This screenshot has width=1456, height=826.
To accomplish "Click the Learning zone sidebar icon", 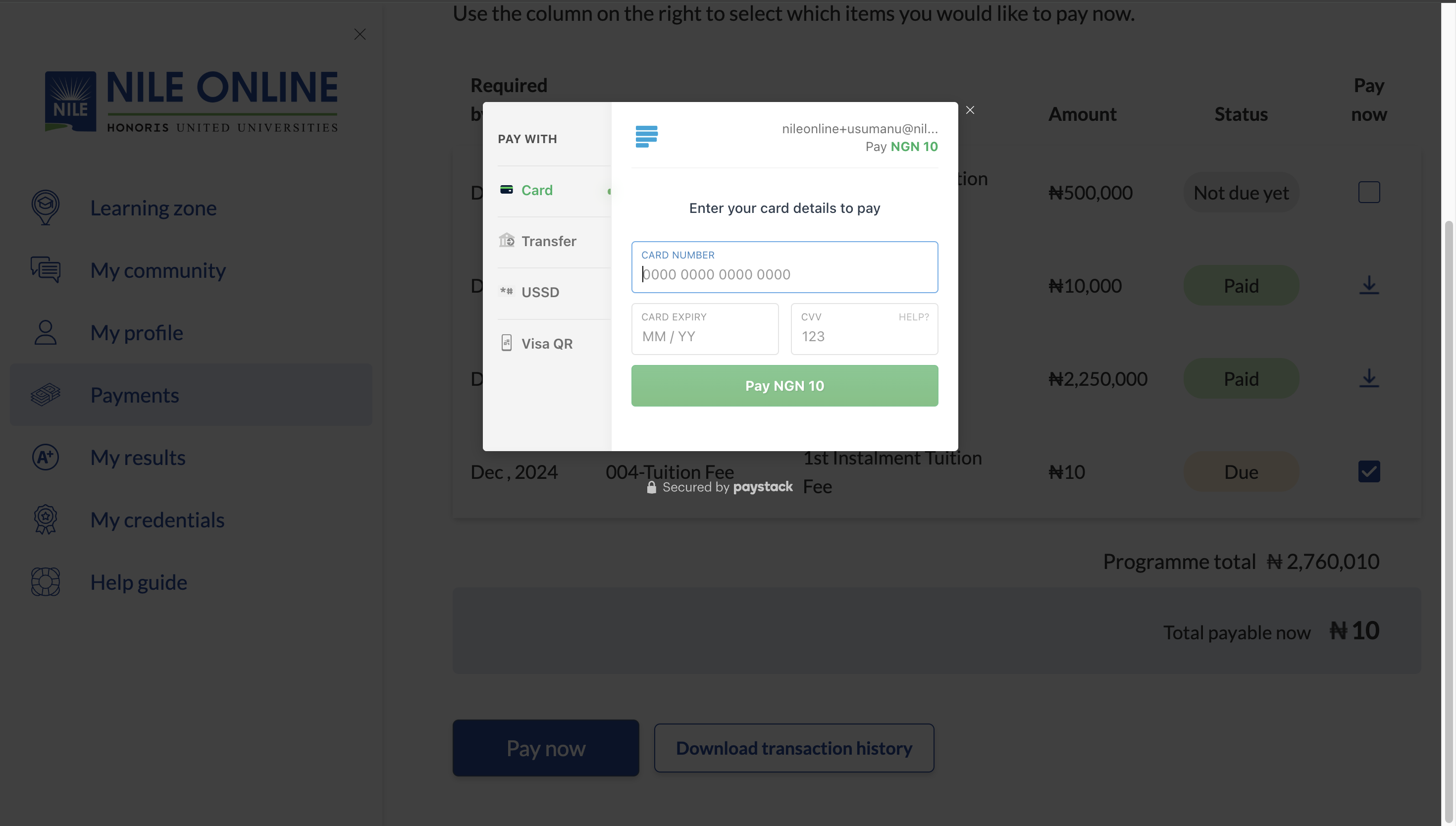I will point(46,207).
